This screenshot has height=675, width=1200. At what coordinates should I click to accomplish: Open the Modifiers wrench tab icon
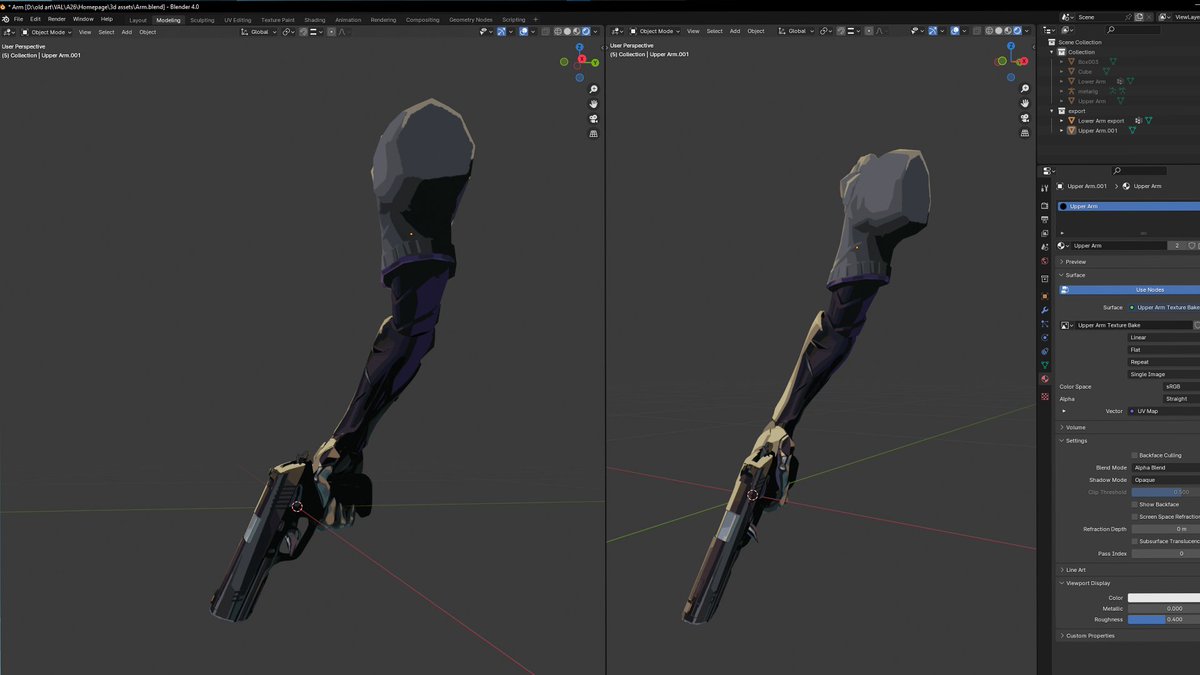1045,310
